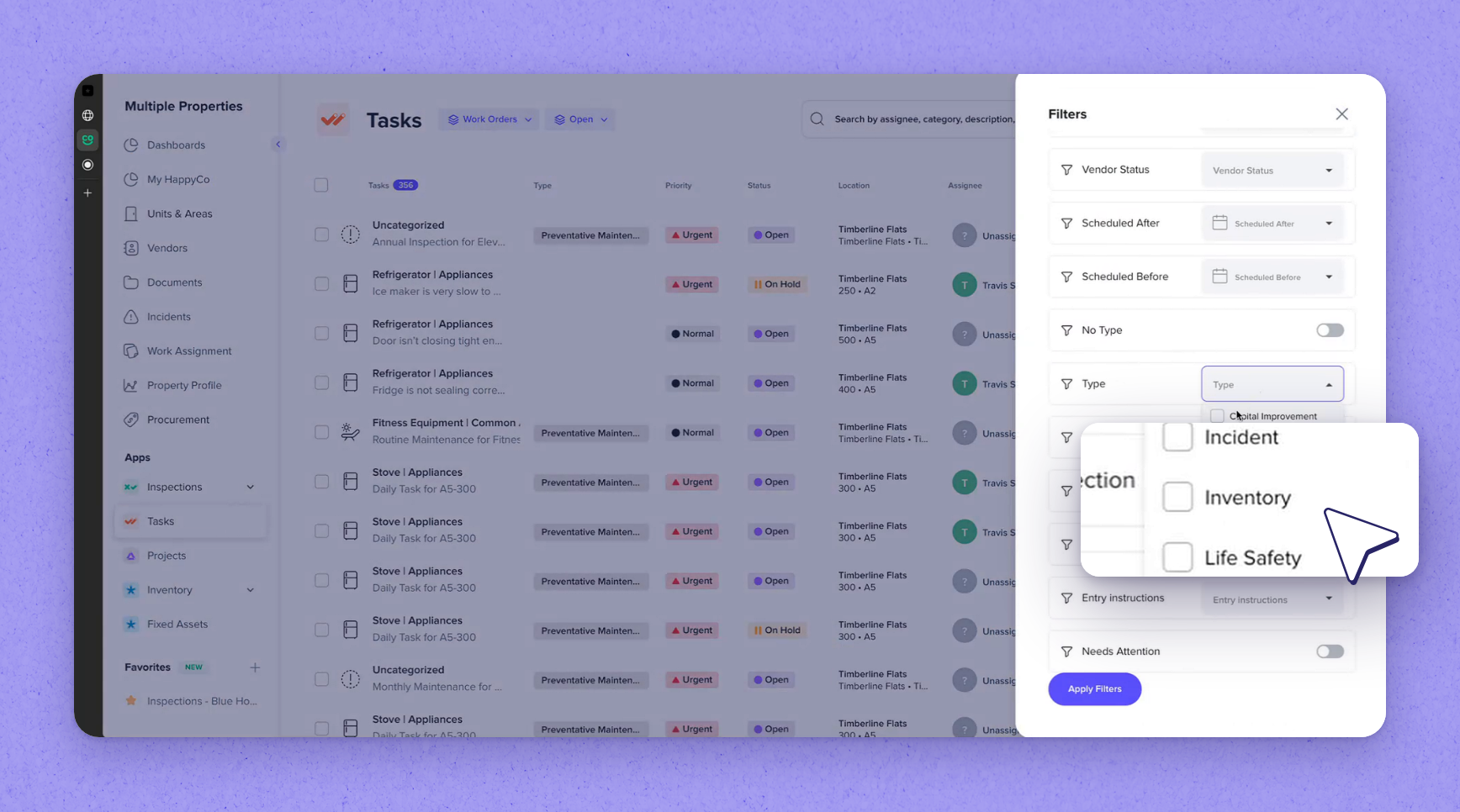Expand the Inventory app menu
The image size is (1460, 812).
click(x=250, y=590)
